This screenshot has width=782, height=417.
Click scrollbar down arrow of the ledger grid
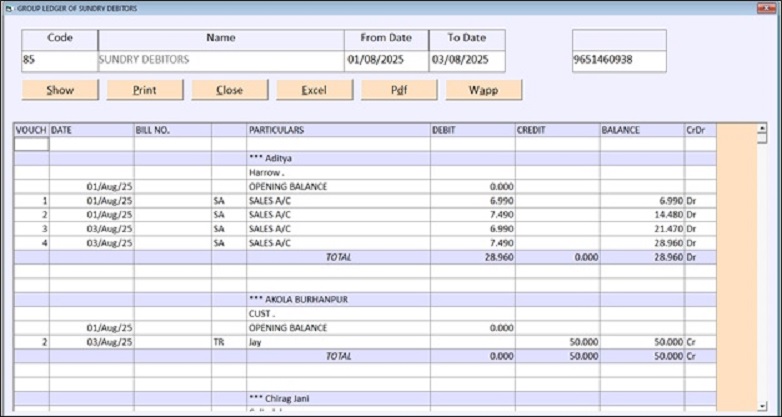[762, 406]
